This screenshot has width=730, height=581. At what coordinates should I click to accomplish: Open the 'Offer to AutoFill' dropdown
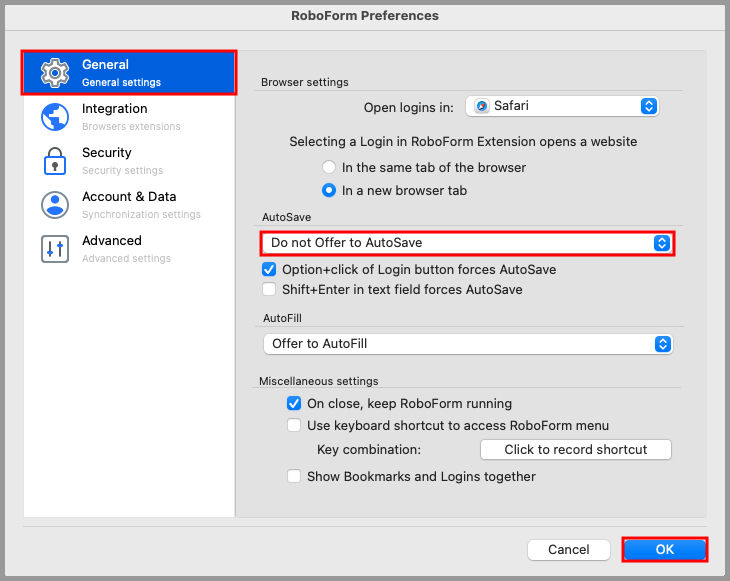click(468, 344)
